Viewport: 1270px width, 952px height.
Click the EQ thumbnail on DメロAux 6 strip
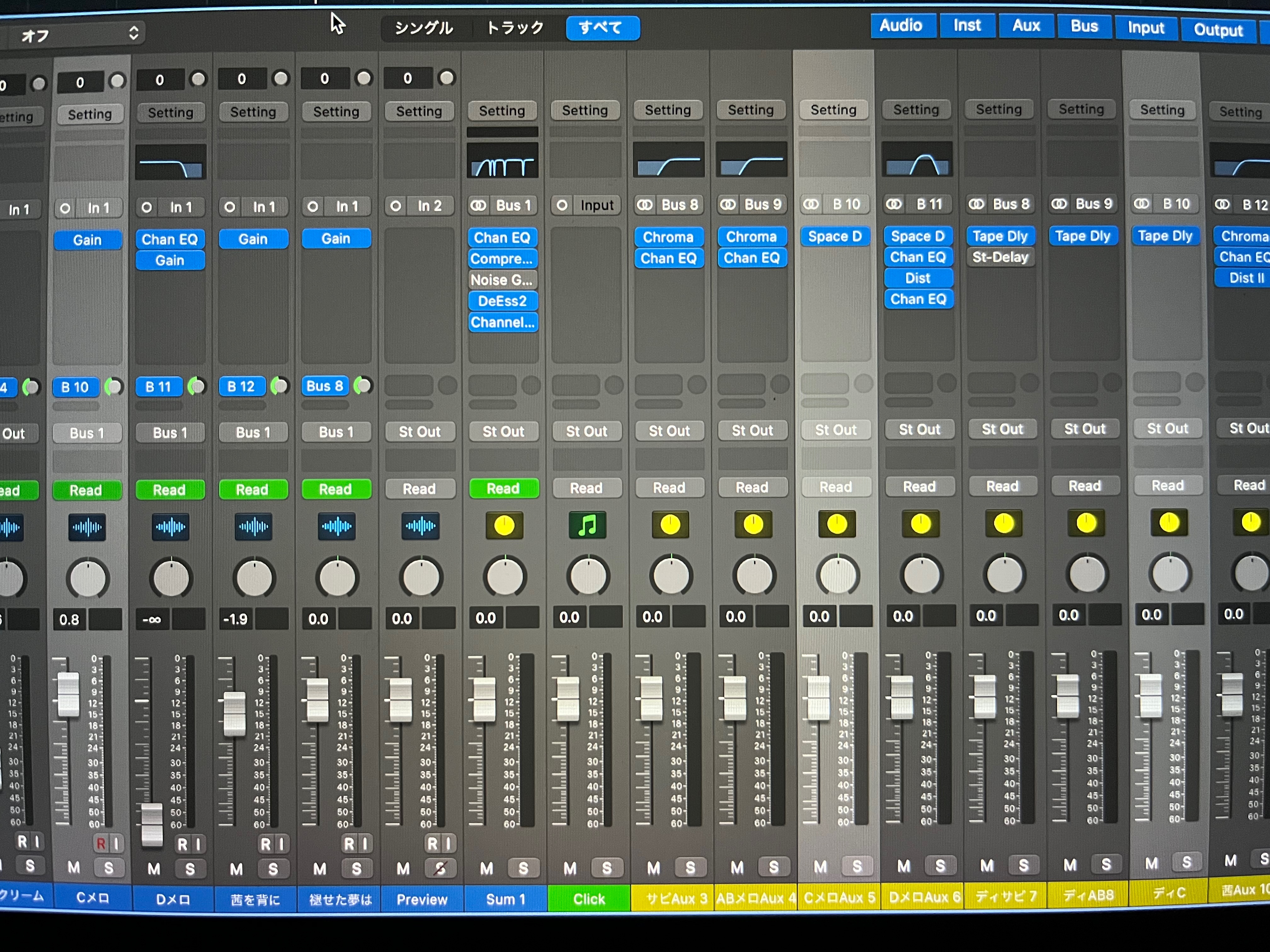click(917, 159)
